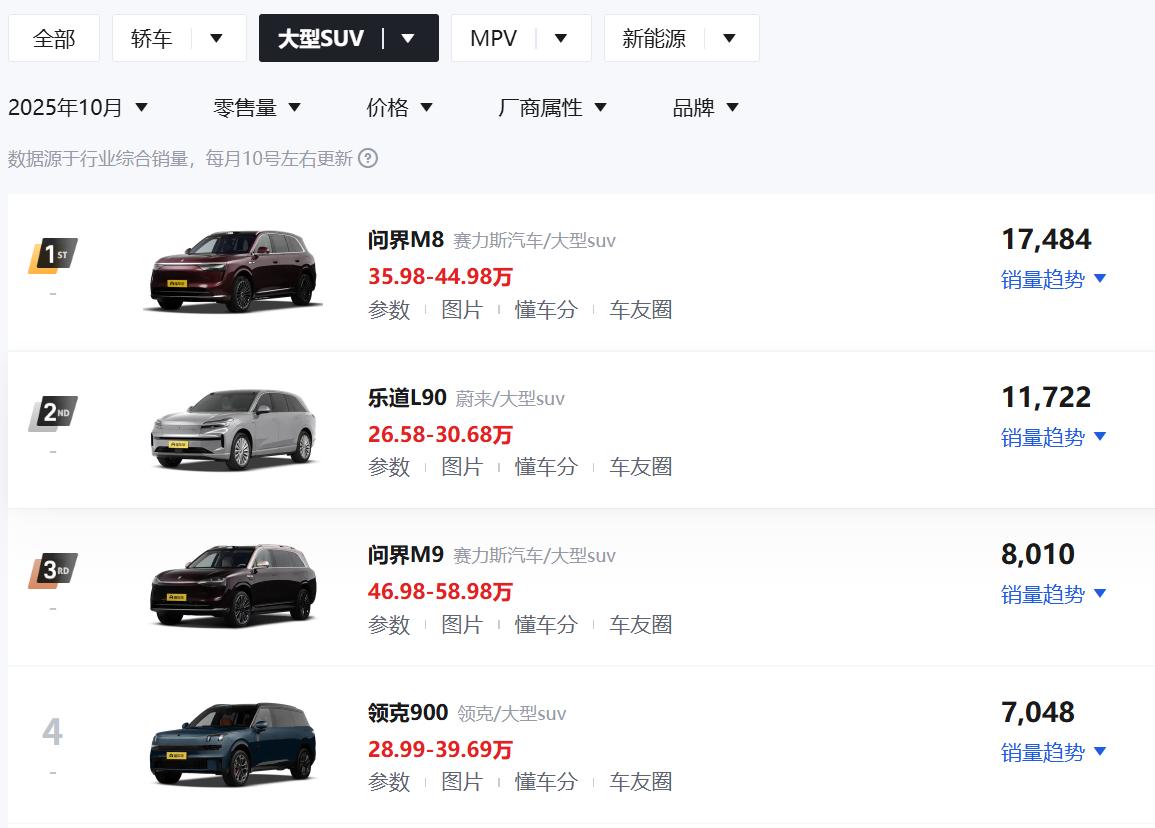Screen dimensions: 1155x828
Task: Click the 3rd place rank badge
Action: [53, 570]
